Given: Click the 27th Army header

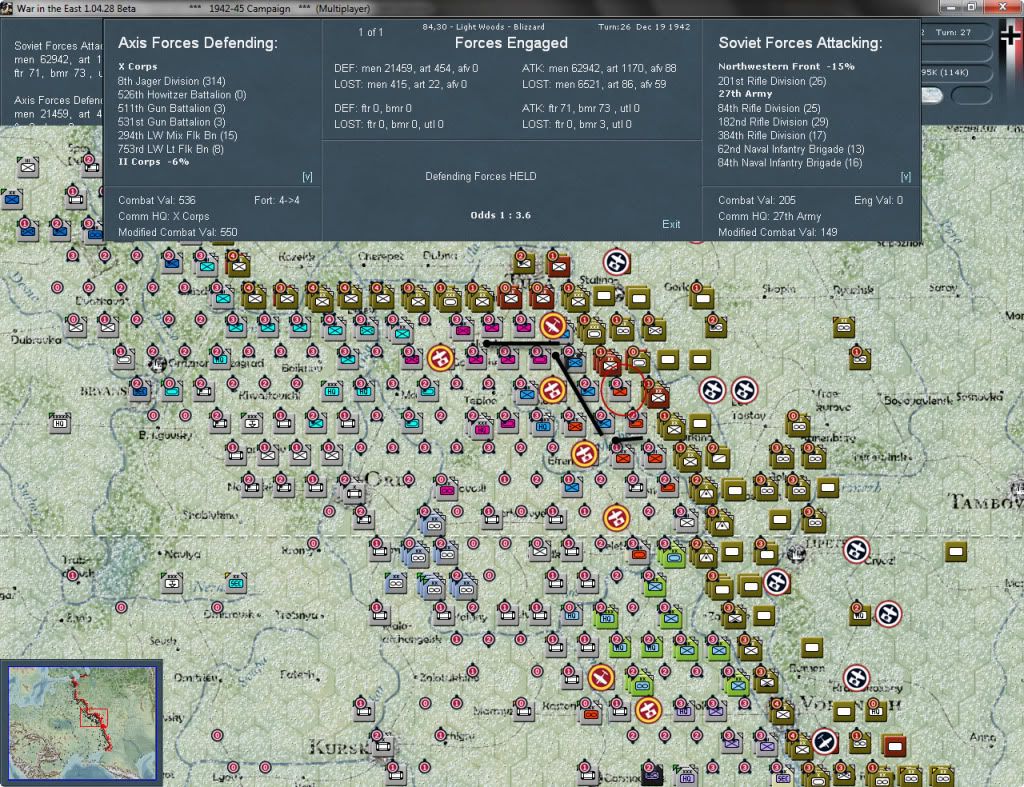Looking at the screenshot, I should click(744, 94).
